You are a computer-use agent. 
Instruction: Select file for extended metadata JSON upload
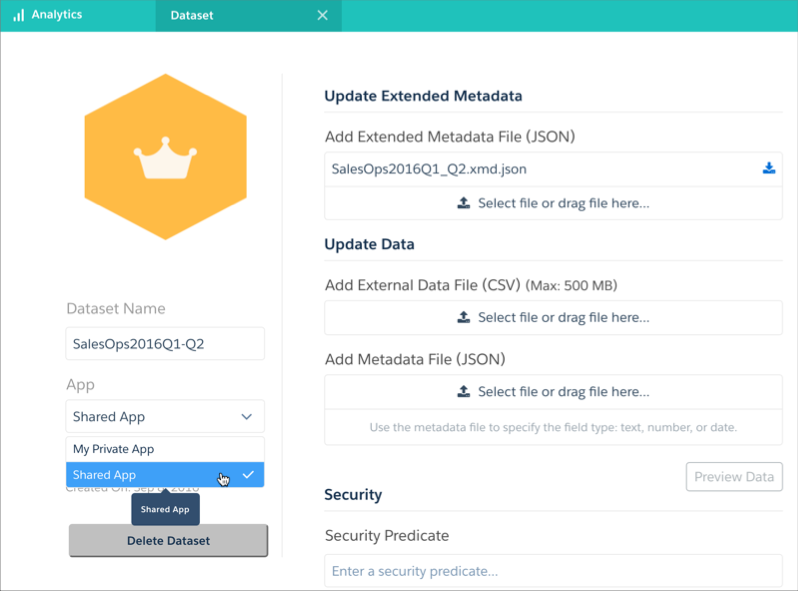pos(553,203)
